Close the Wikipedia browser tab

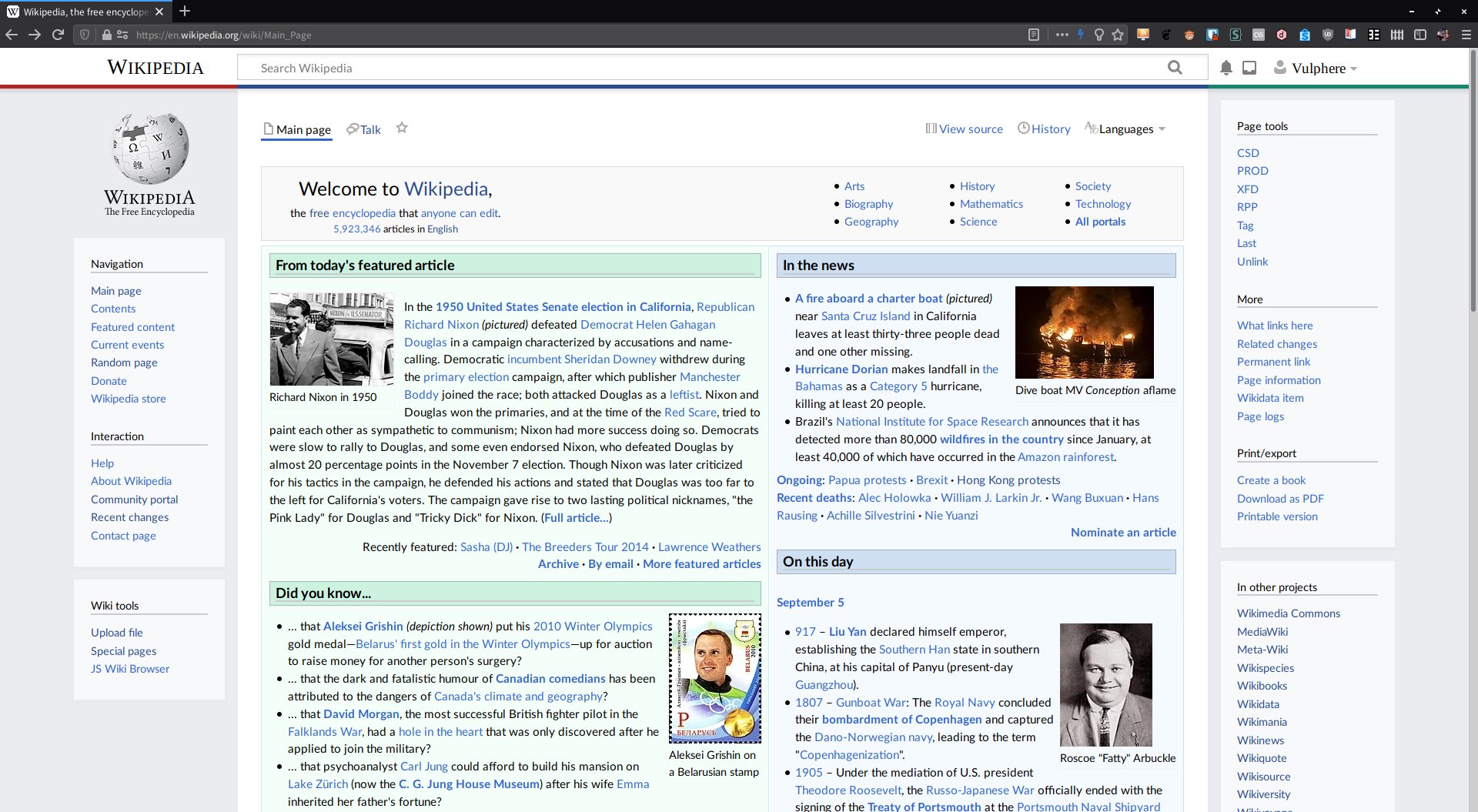point(159,12)
